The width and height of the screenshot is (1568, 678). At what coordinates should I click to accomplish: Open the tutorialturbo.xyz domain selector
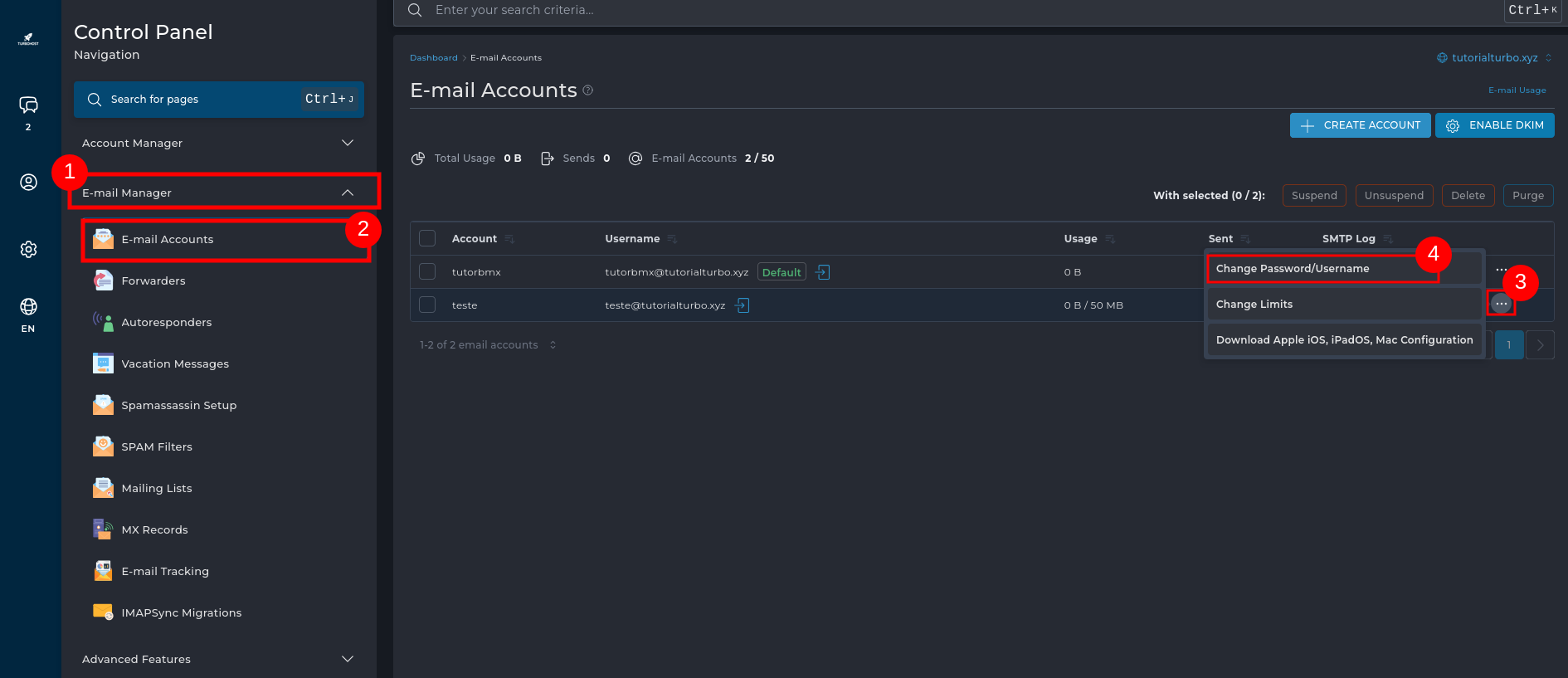point(1494,58)
